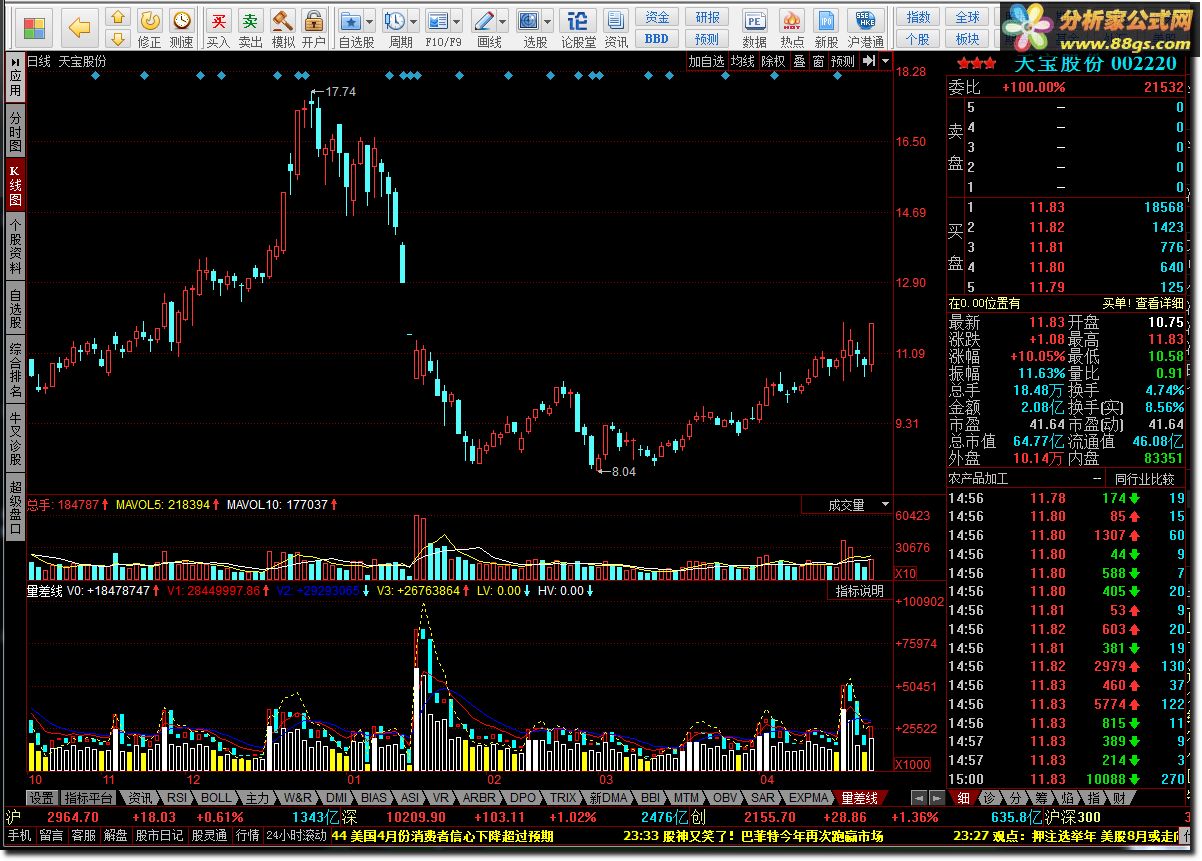Image resolution: width=1202 pixels, height=861 pixels.
Task: Toggle the 细 detail view button
Action: (x=964, y=798)
